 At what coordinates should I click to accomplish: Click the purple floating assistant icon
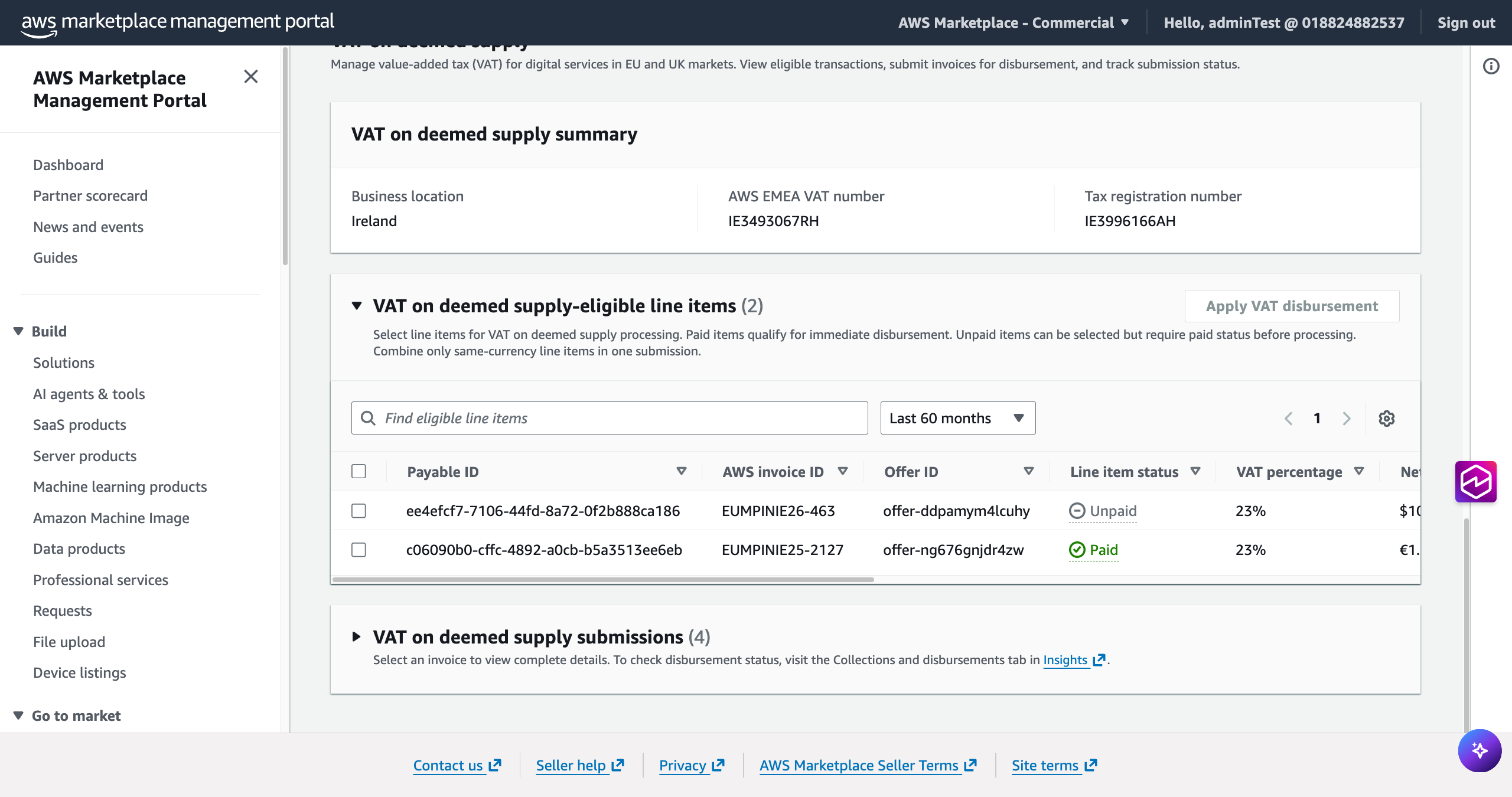point(1476,482)
